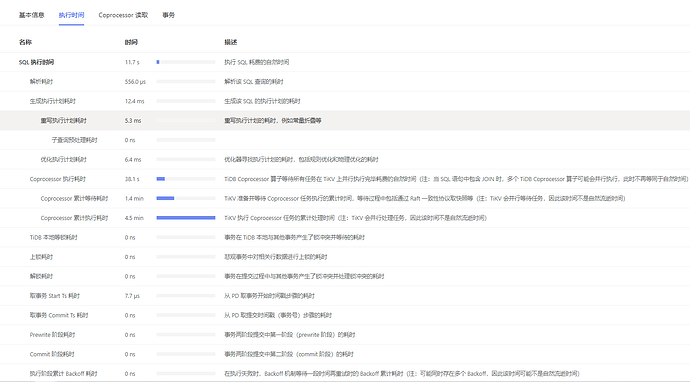
Task: Click the 从 PD 取提交时间戳 description
Action: tap(278, 315)
